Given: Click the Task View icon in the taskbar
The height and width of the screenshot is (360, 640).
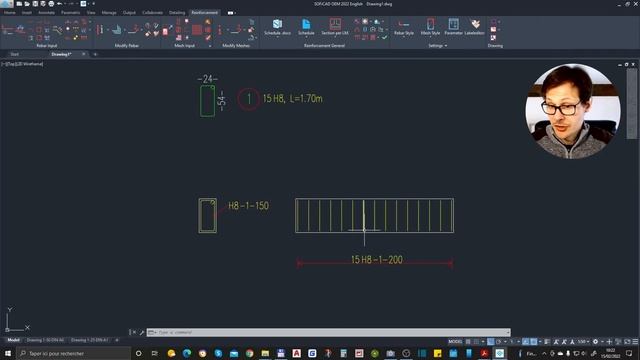Looking at the screenshot, I should click(154, 353).
